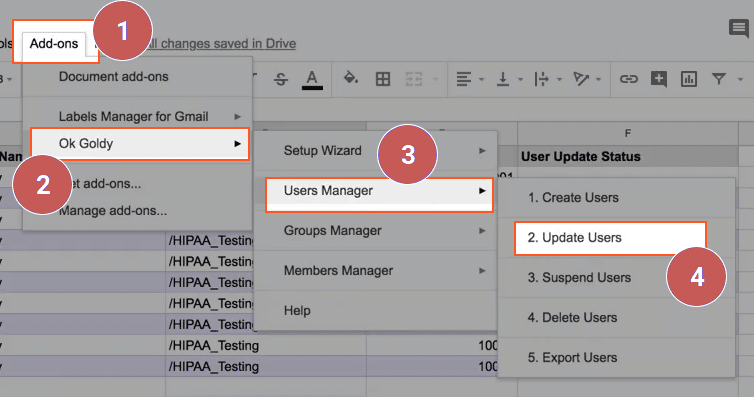Screen dimensions: 754x397
Task: Select bottom row /HIPAA_Testing cell
Action: [266, 366]
